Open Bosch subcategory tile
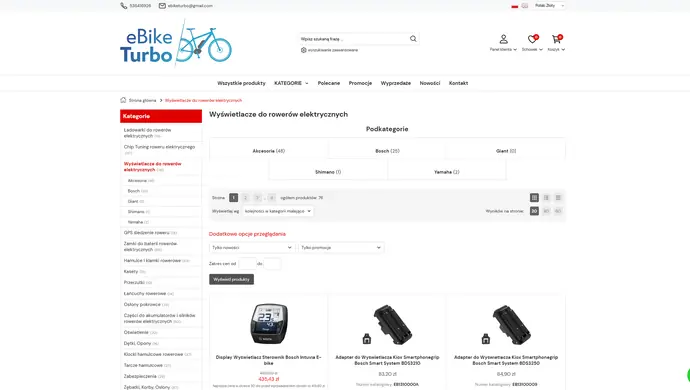 (x=387, y=151)
